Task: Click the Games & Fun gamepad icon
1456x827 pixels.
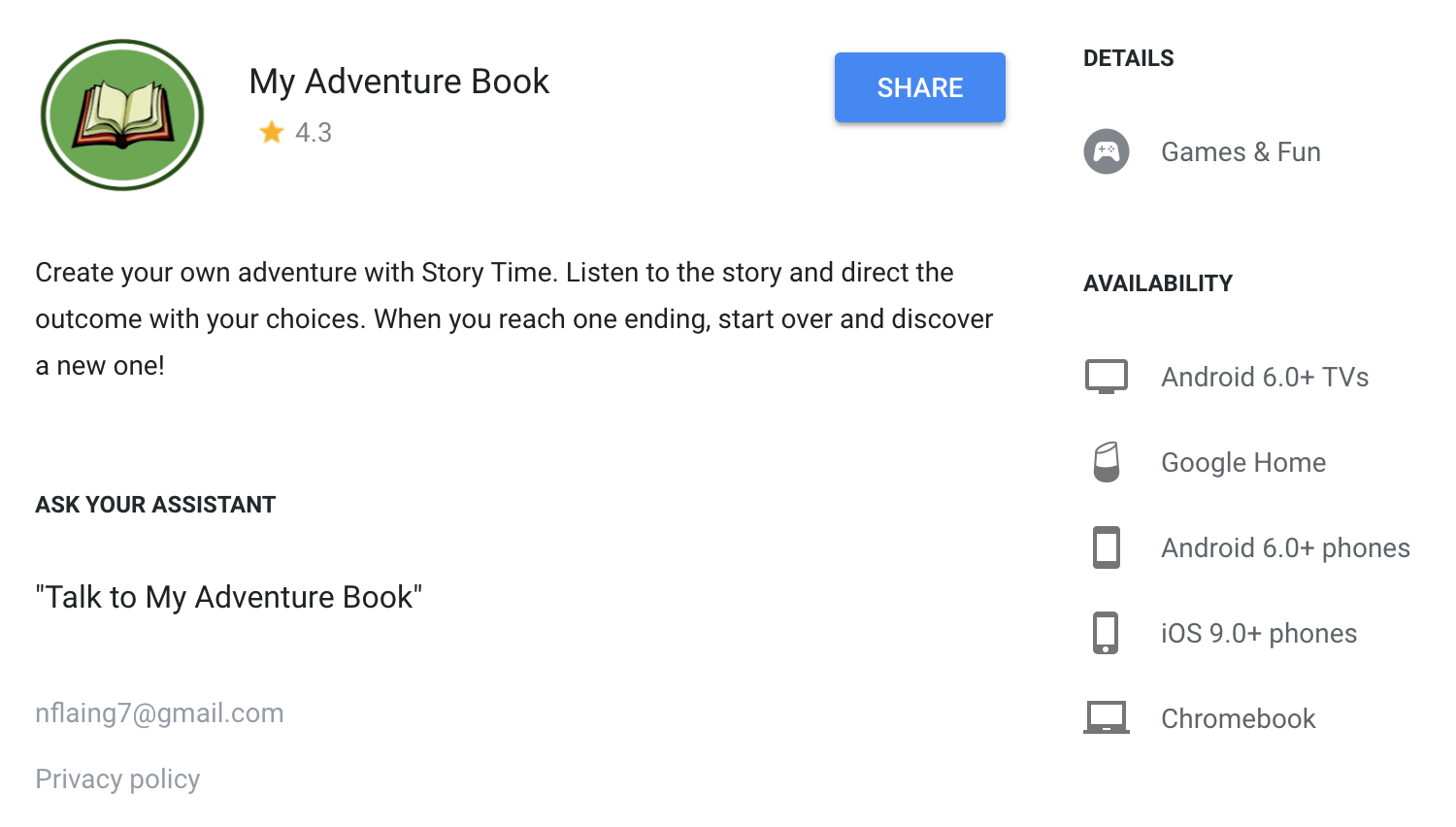Action: [1107, 151]
